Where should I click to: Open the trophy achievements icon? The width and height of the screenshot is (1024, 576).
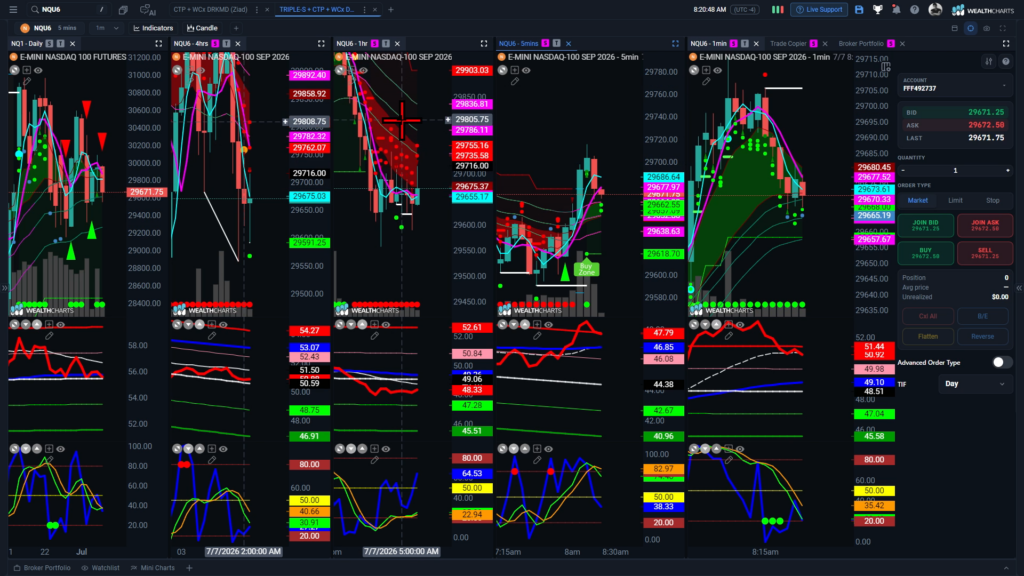(878, 10)
